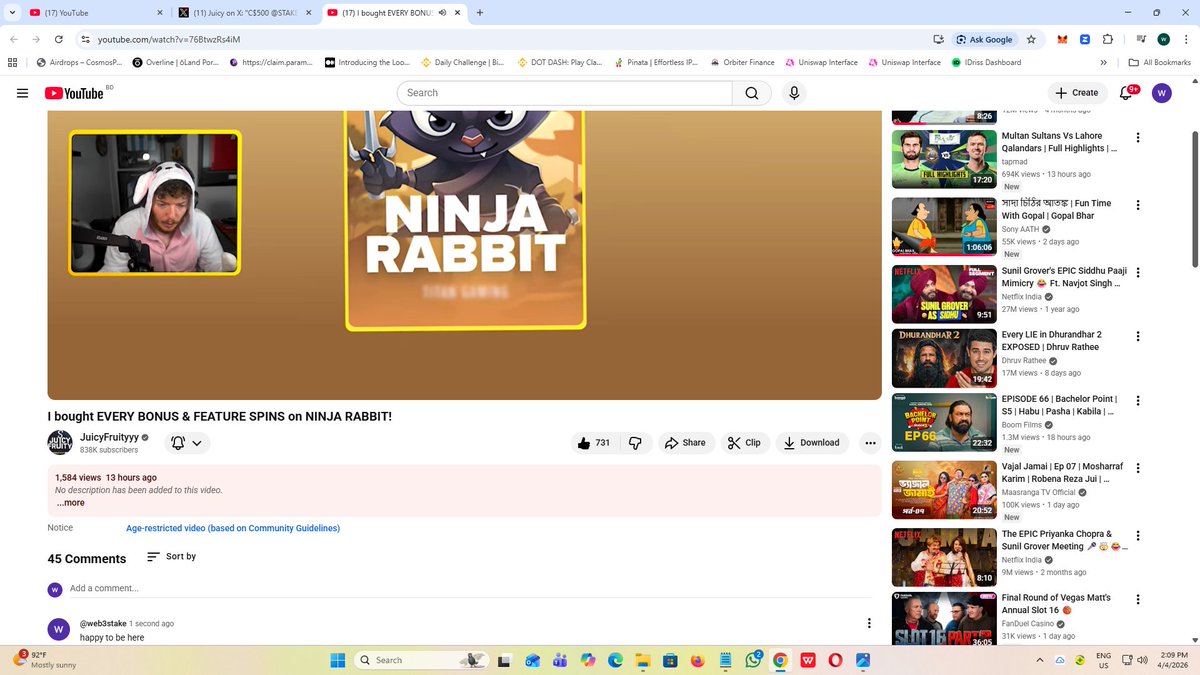Open the Age-restricted video notice link
The image size is (1200, 675).
(x=233, y=528)
